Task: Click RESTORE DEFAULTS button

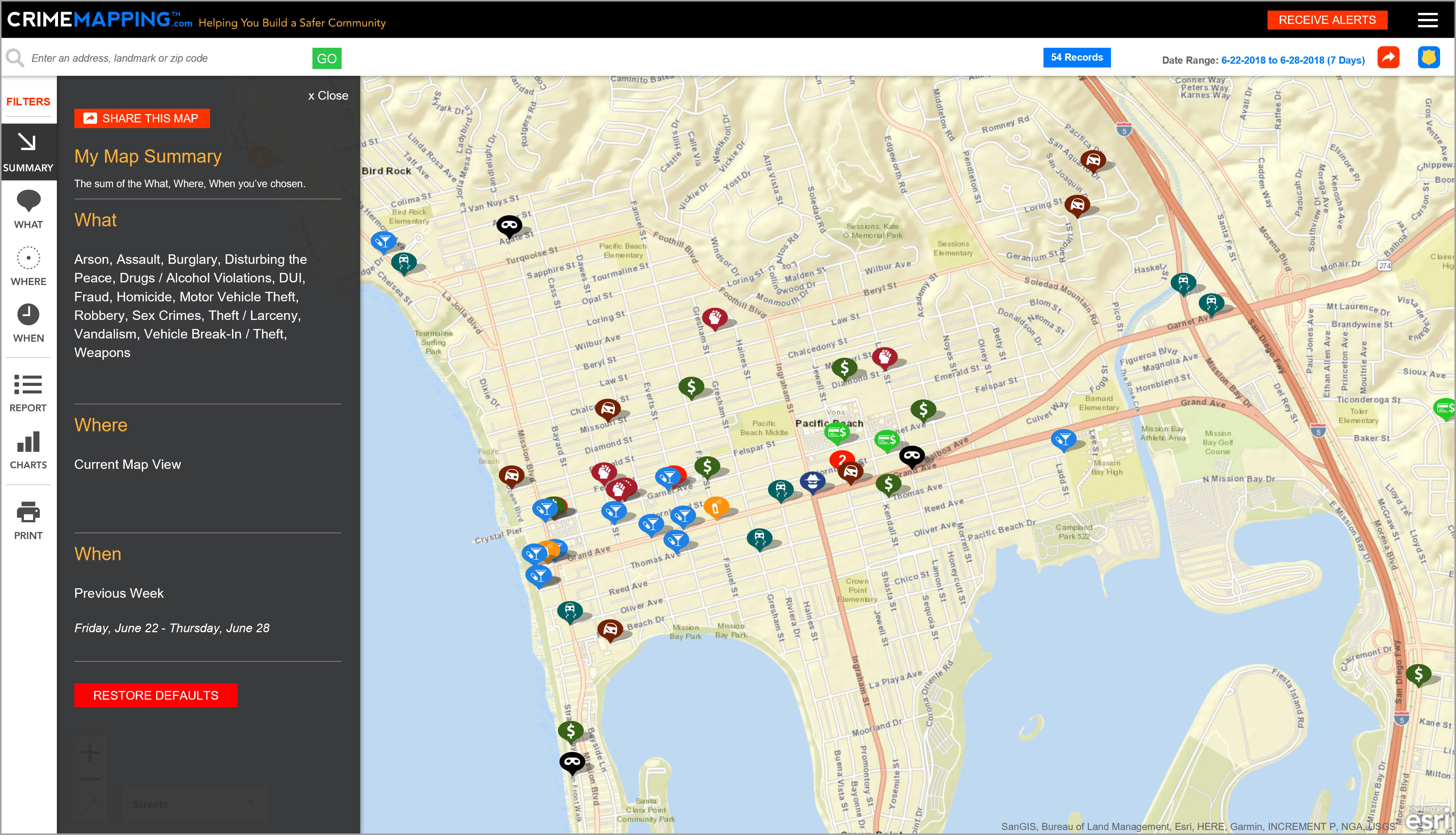Action: (155, 695)
